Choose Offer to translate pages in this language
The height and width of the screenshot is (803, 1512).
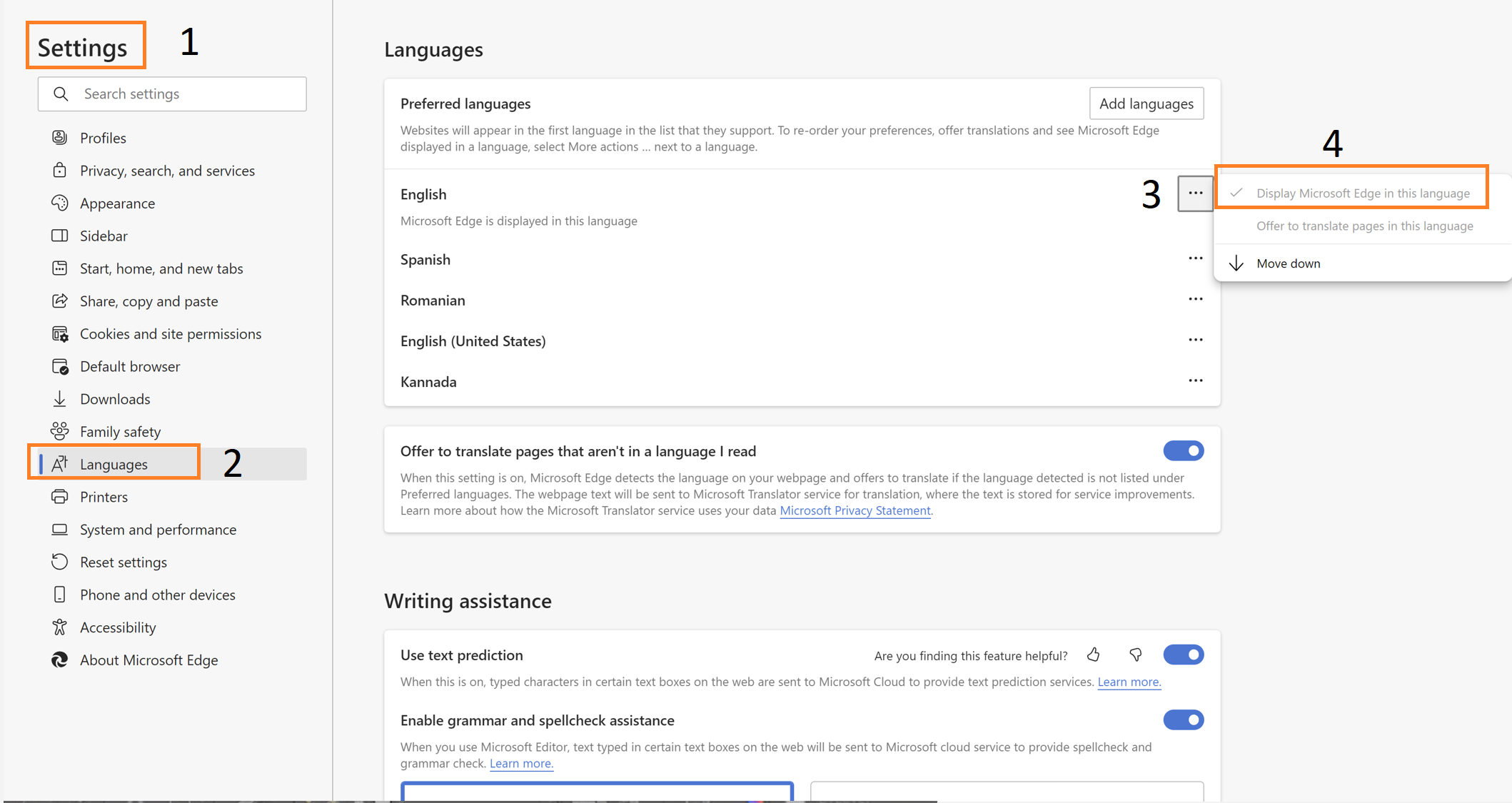tap(1364, 226)
